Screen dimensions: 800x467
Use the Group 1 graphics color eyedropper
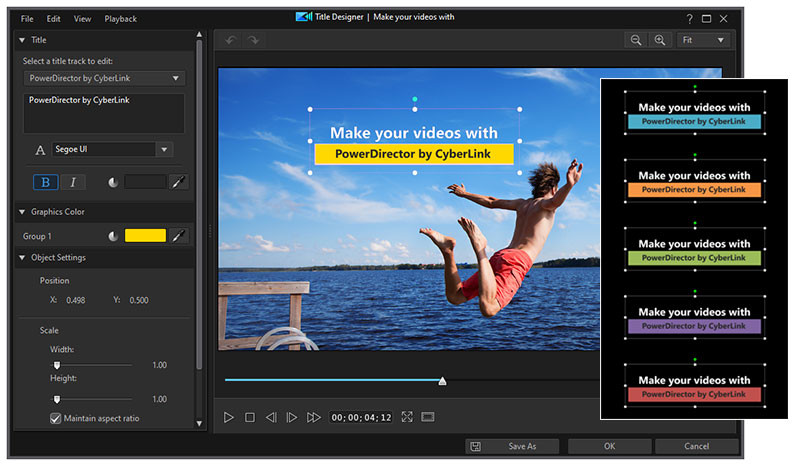pyautogui.click(x=179, y=236)
